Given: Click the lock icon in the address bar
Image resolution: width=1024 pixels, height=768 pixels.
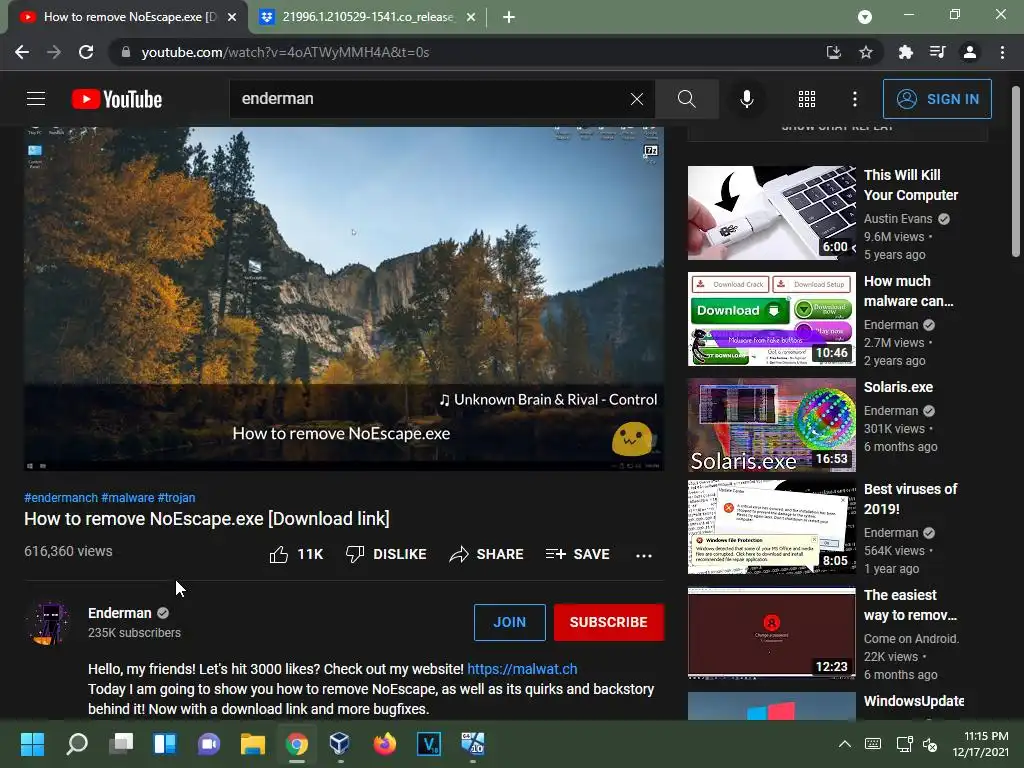Looking at the screenshot, I should pyautogui.click(x=126, y=52).
